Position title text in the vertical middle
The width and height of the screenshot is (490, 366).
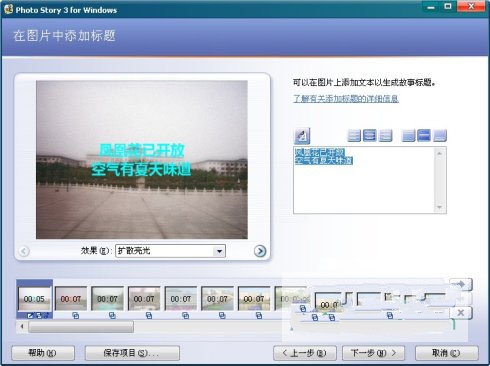pyautogui.click(x=424, y=136)
